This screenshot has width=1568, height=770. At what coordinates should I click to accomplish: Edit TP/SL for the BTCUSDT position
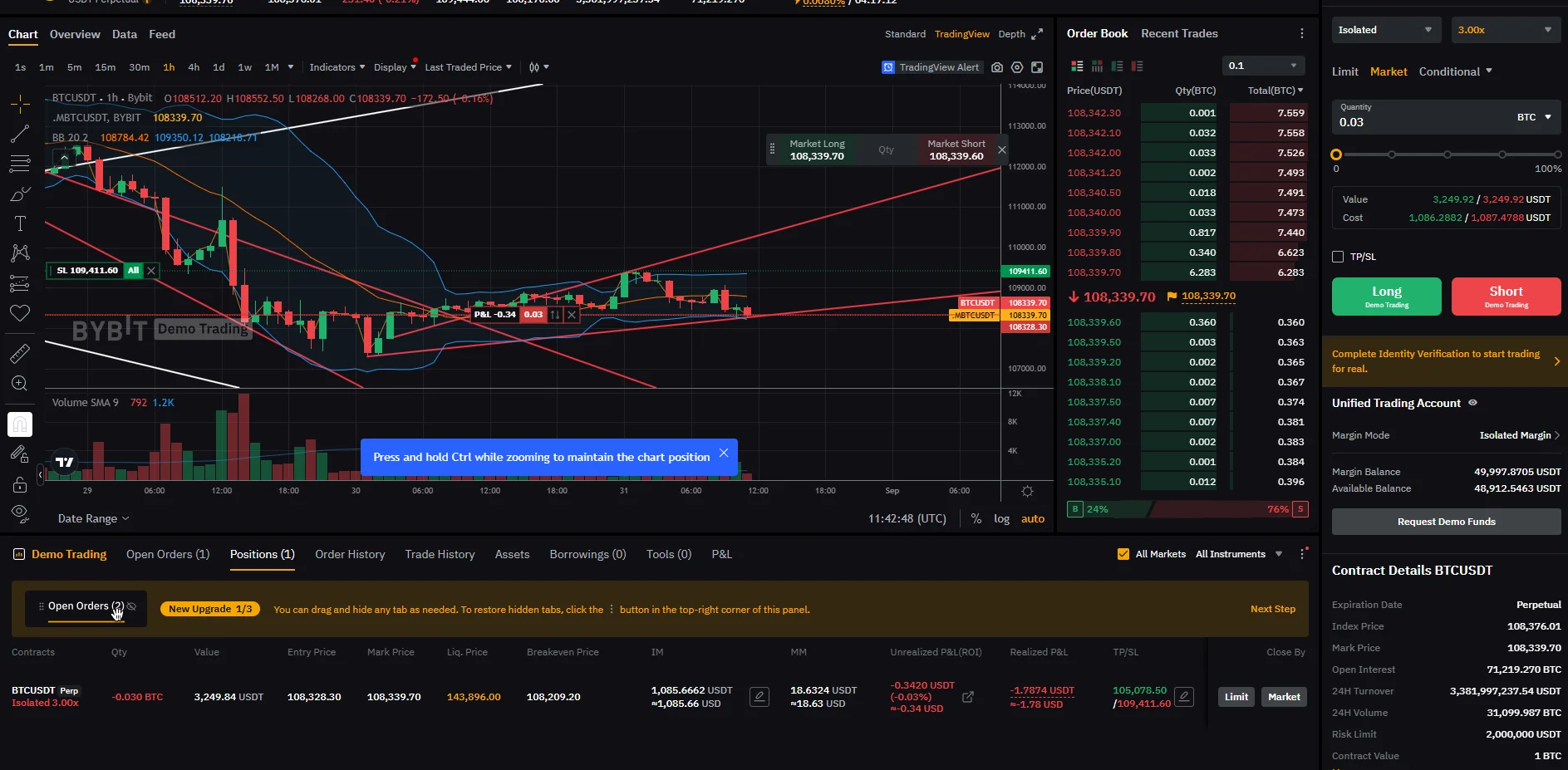1185,697
